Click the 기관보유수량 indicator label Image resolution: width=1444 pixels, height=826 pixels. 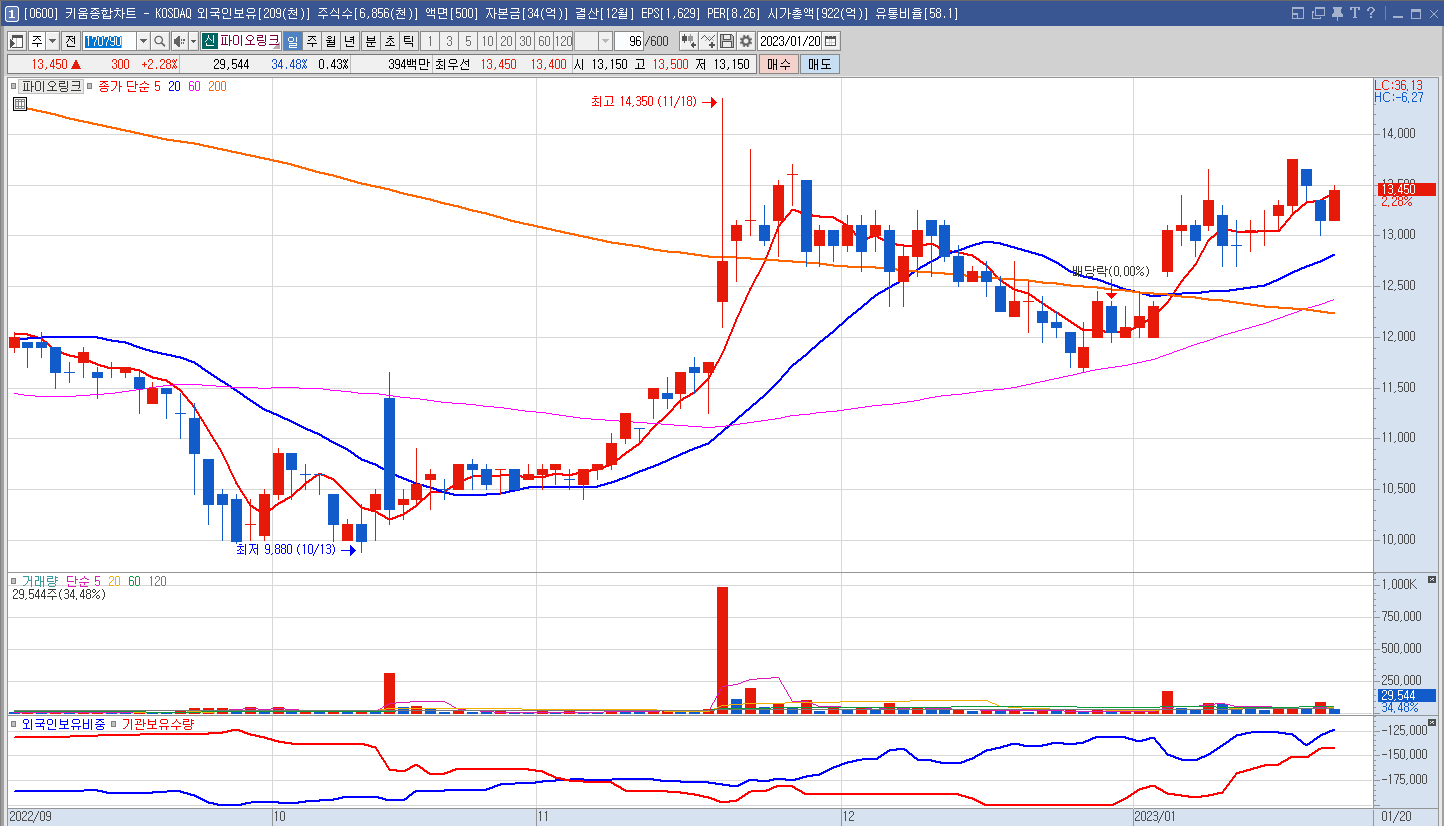[x=157, y=723]
